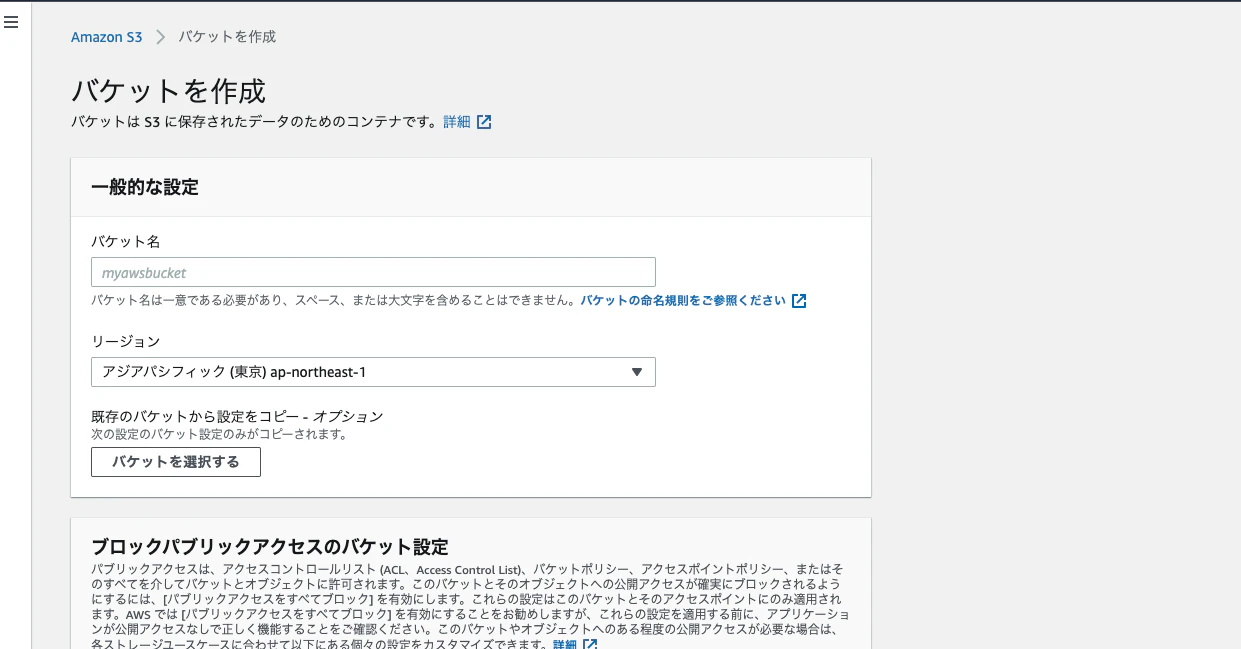Open 詳細 link in block public access section
The height and width of the screenshot is (649, 1241).
pyautogui.click(x=565, y=644)
